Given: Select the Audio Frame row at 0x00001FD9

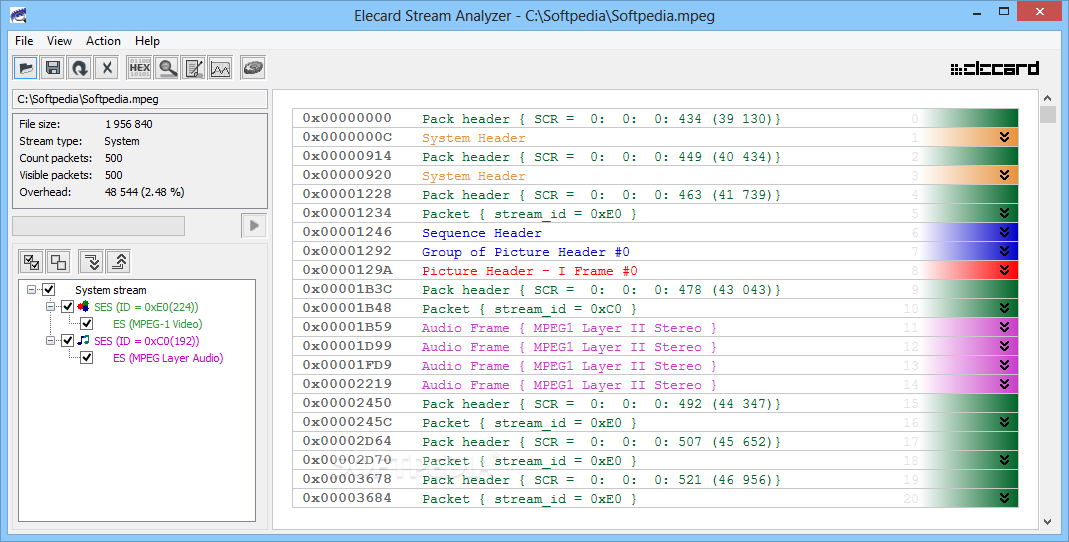Looking at the screenshot, I should click(655, 366).
